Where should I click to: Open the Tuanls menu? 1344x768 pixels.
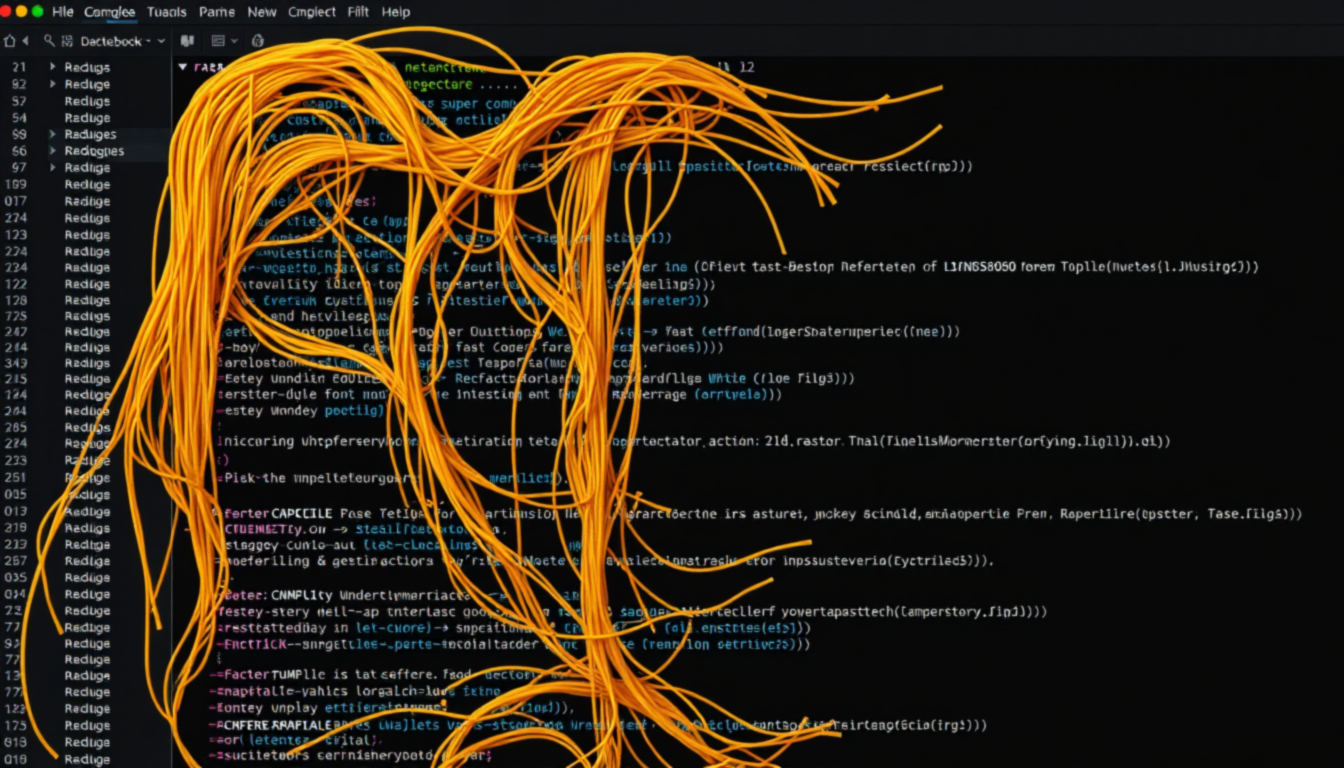166,12
